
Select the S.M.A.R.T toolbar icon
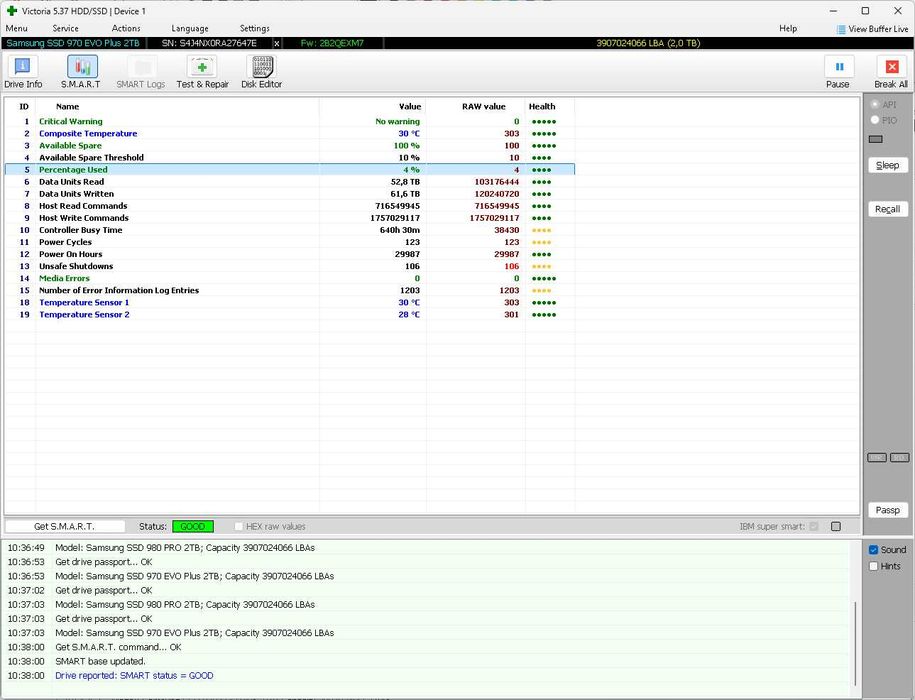(x=82, y=66)
